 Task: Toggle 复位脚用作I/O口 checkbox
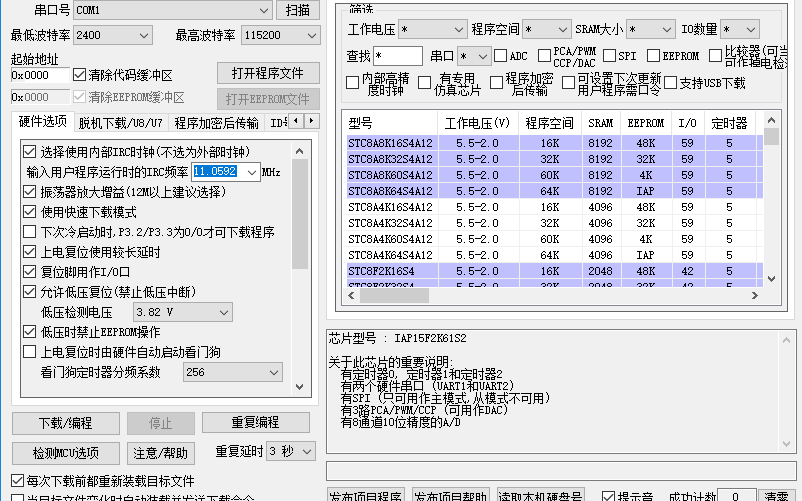[30, 271]
